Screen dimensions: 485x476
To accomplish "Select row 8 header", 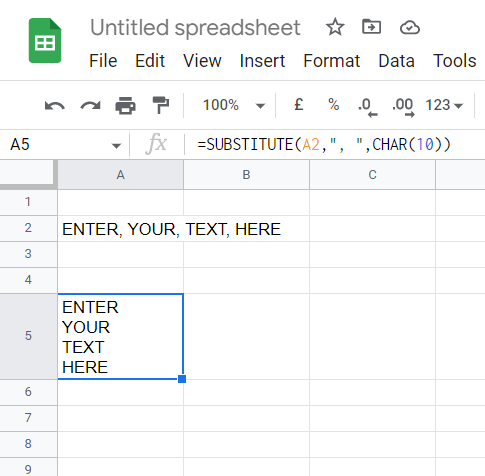I will click(28, 444).
